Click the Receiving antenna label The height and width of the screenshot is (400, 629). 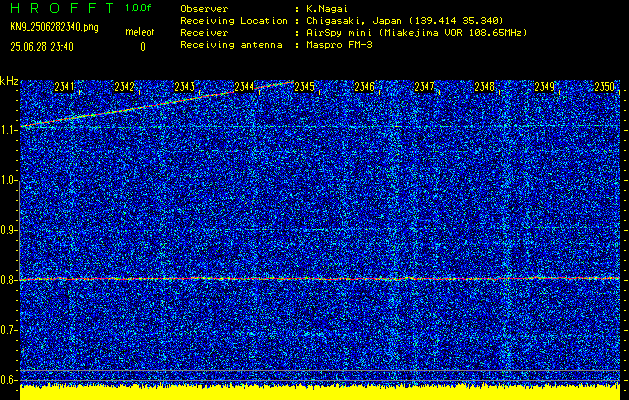[x=231, y=45]
